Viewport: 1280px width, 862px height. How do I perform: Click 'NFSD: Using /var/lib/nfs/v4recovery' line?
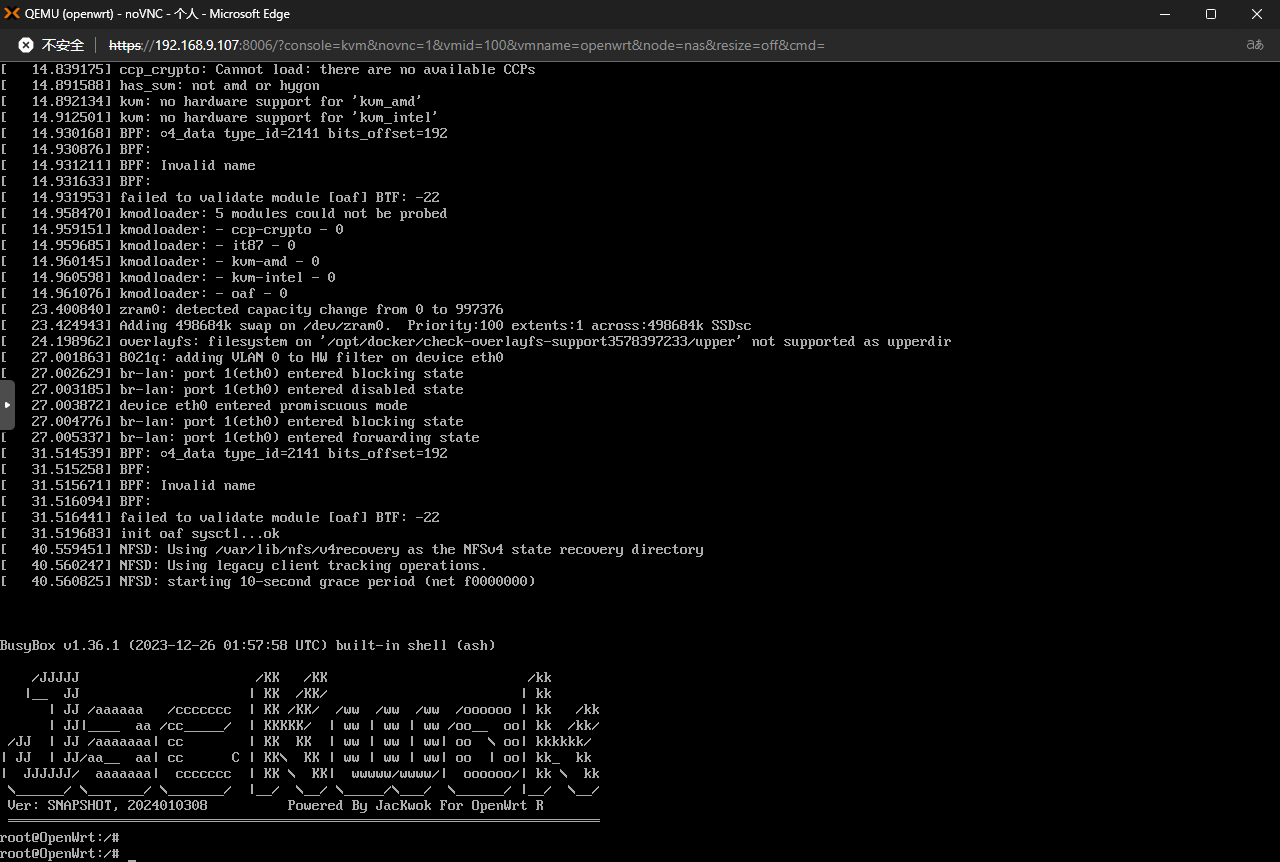[x=352, y=550]
